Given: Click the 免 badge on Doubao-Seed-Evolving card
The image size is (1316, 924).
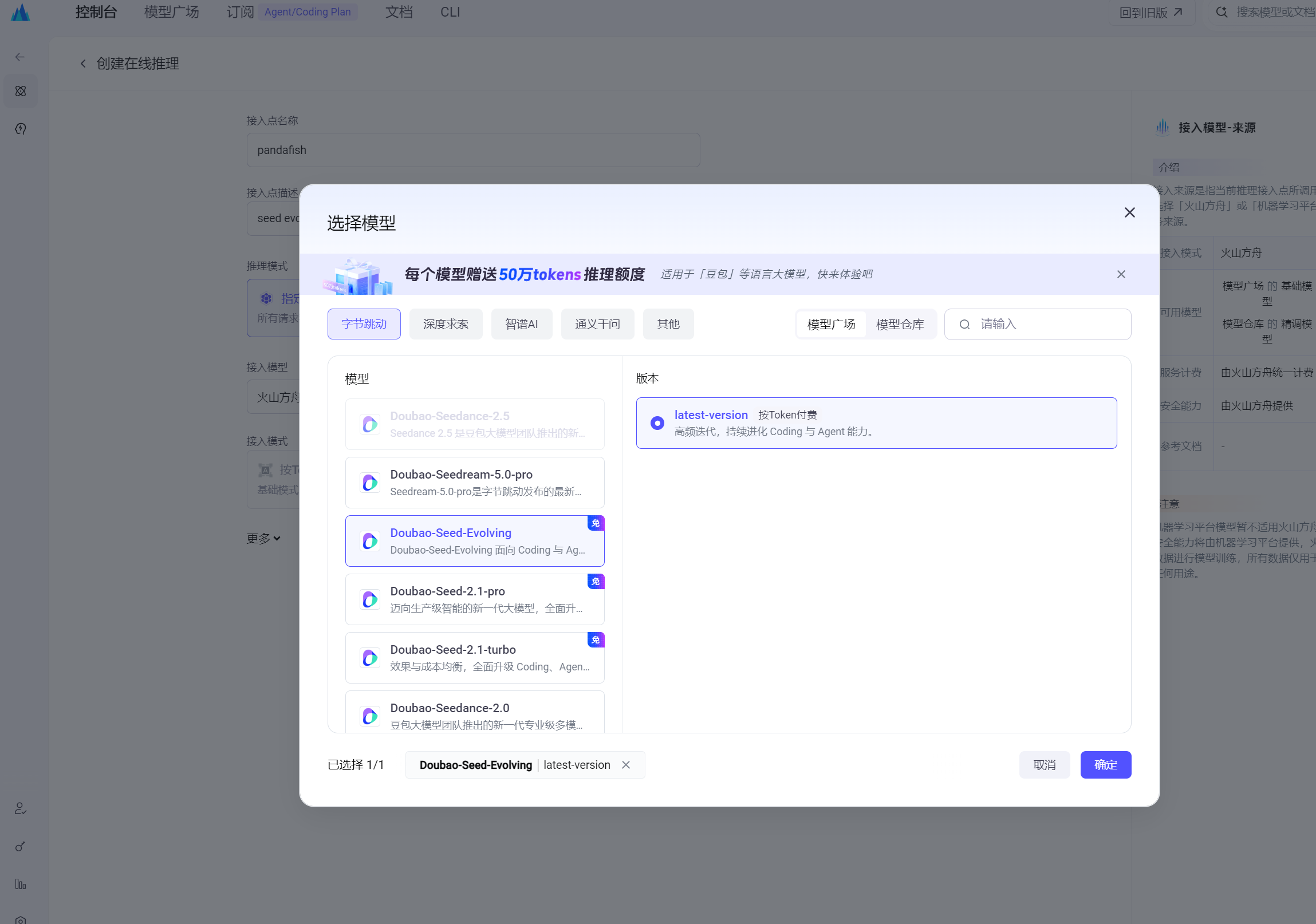Looking at the screenshot, I should pyautogui.click(x=596, y=523).
